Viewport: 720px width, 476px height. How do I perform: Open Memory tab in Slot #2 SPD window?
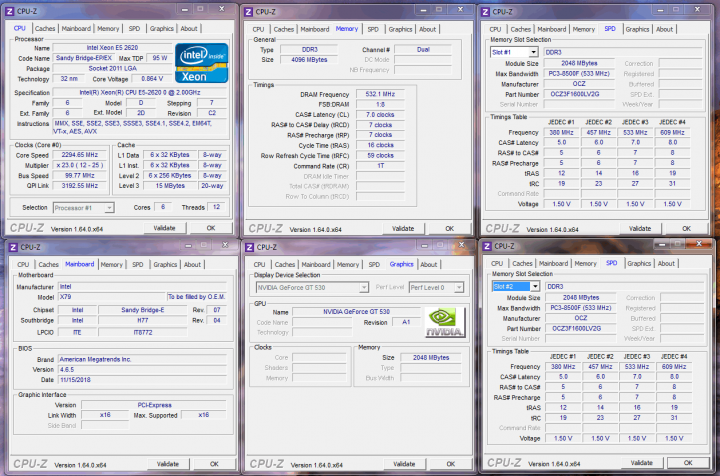pos(585,263)
